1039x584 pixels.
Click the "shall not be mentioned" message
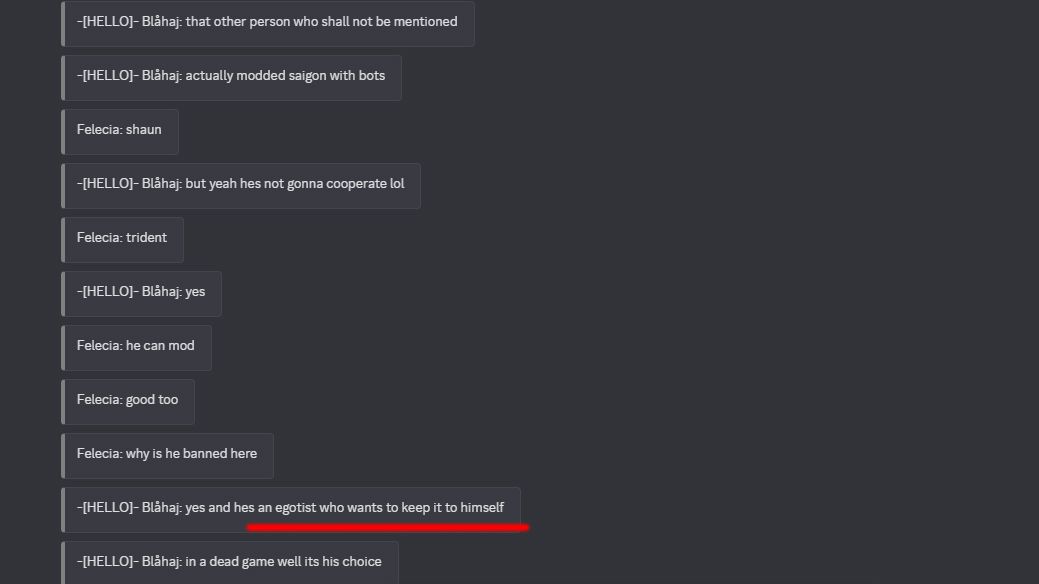click(x=267, y=22)
